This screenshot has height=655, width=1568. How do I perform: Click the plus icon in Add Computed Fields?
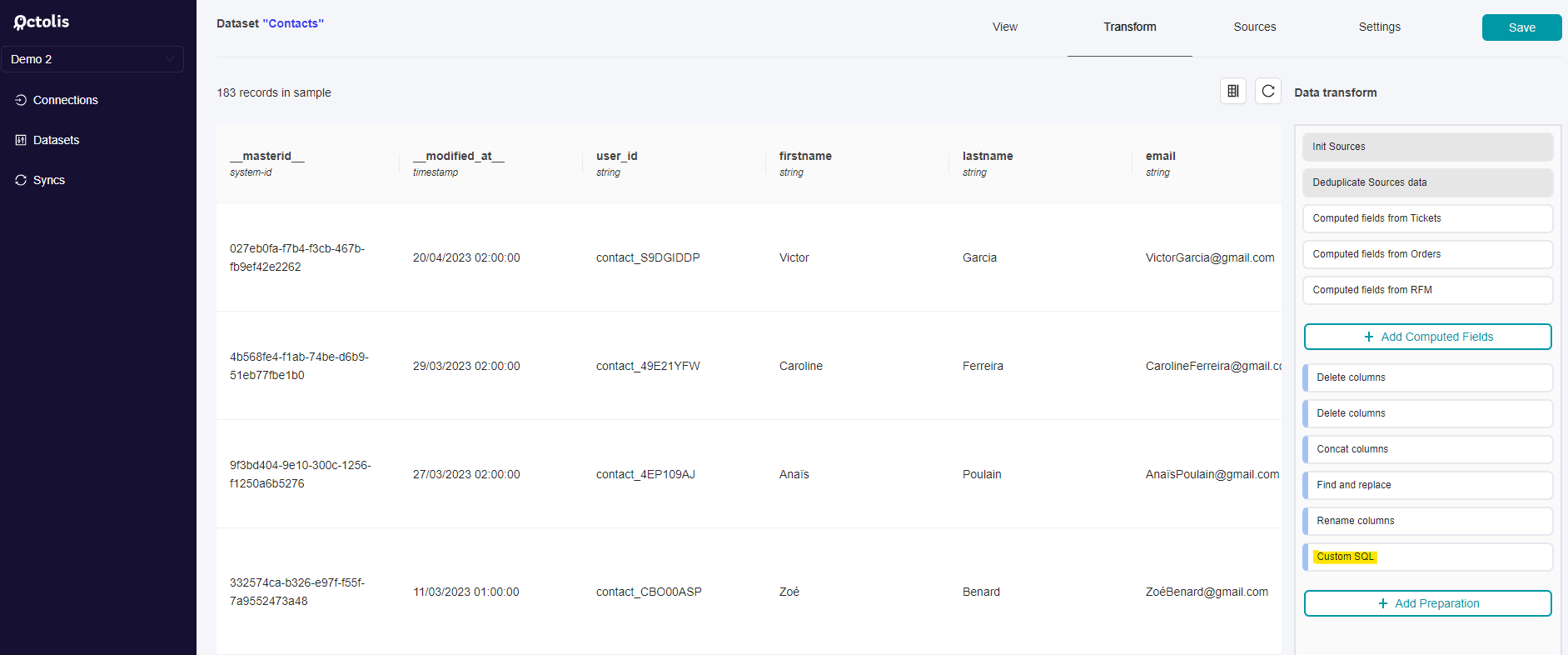[1369, 337]
